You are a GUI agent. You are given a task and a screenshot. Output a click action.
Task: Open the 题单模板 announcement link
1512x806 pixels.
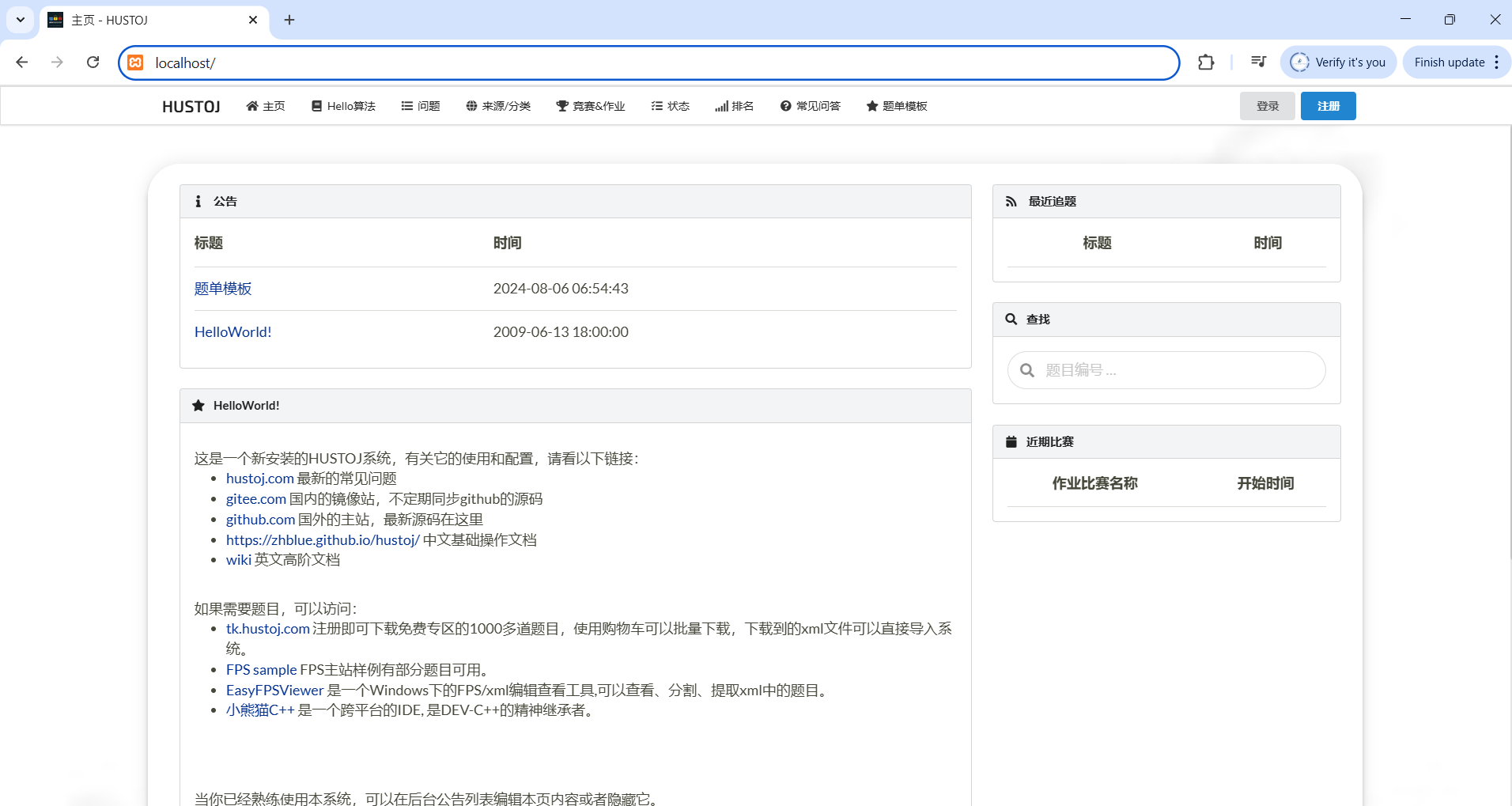(x=223, y=289)
